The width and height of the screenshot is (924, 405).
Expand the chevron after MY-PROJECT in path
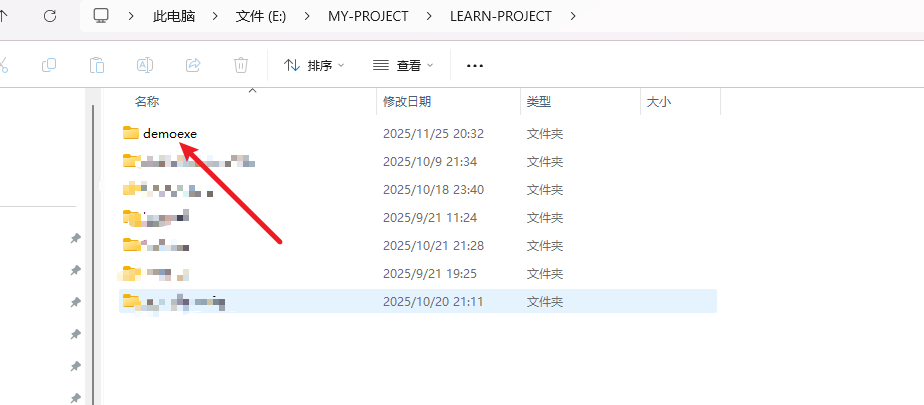pos(429,16)
